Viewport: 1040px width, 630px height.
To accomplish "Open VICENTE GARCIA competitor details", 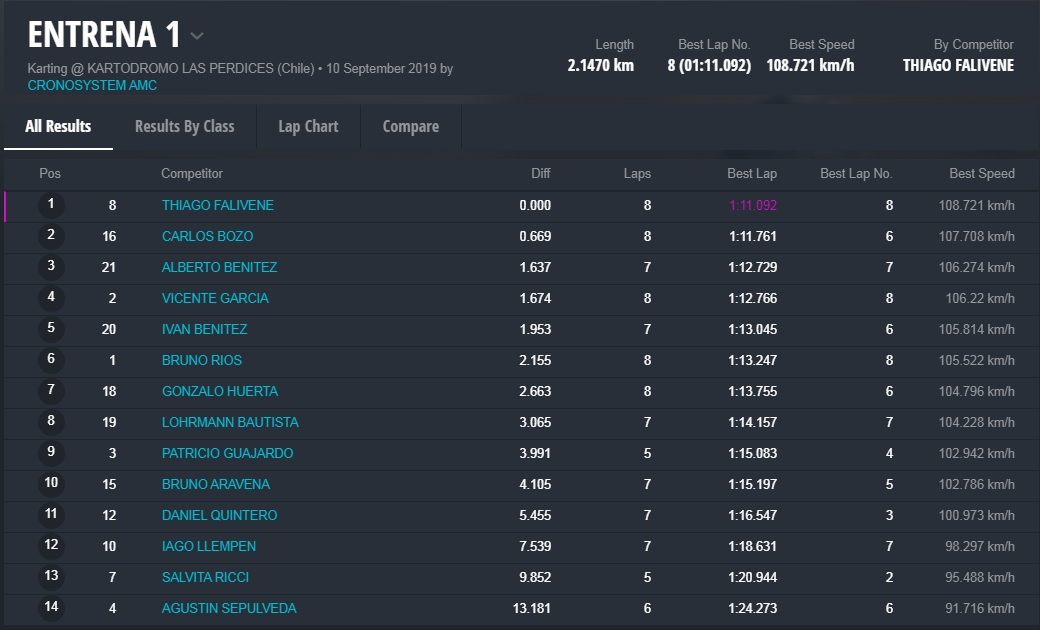I will pyautogui.click(x=215, y=298).
